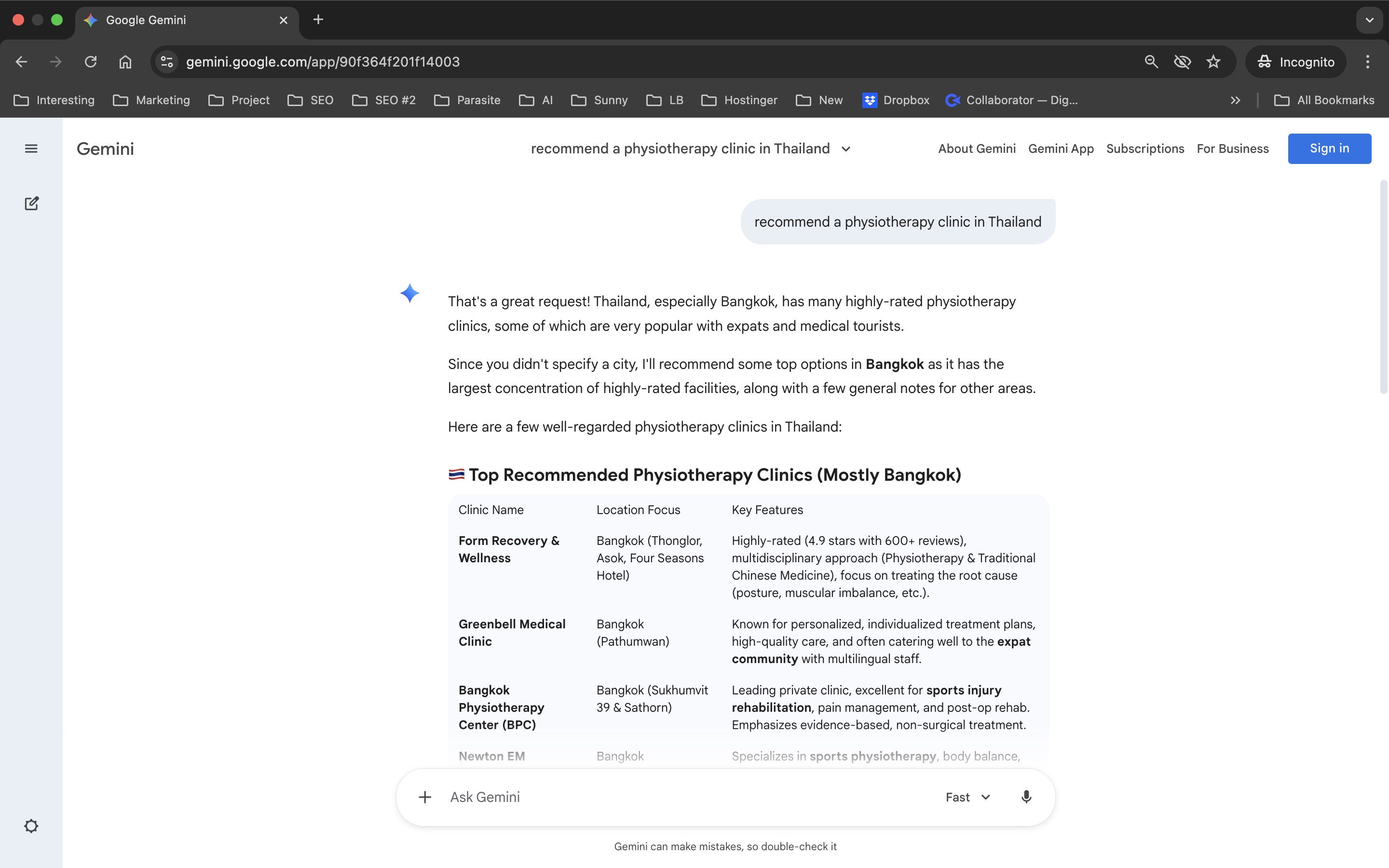Open the About Gemini link
The width and height of the screenshot is (1389, 868).
pos(977,149)
